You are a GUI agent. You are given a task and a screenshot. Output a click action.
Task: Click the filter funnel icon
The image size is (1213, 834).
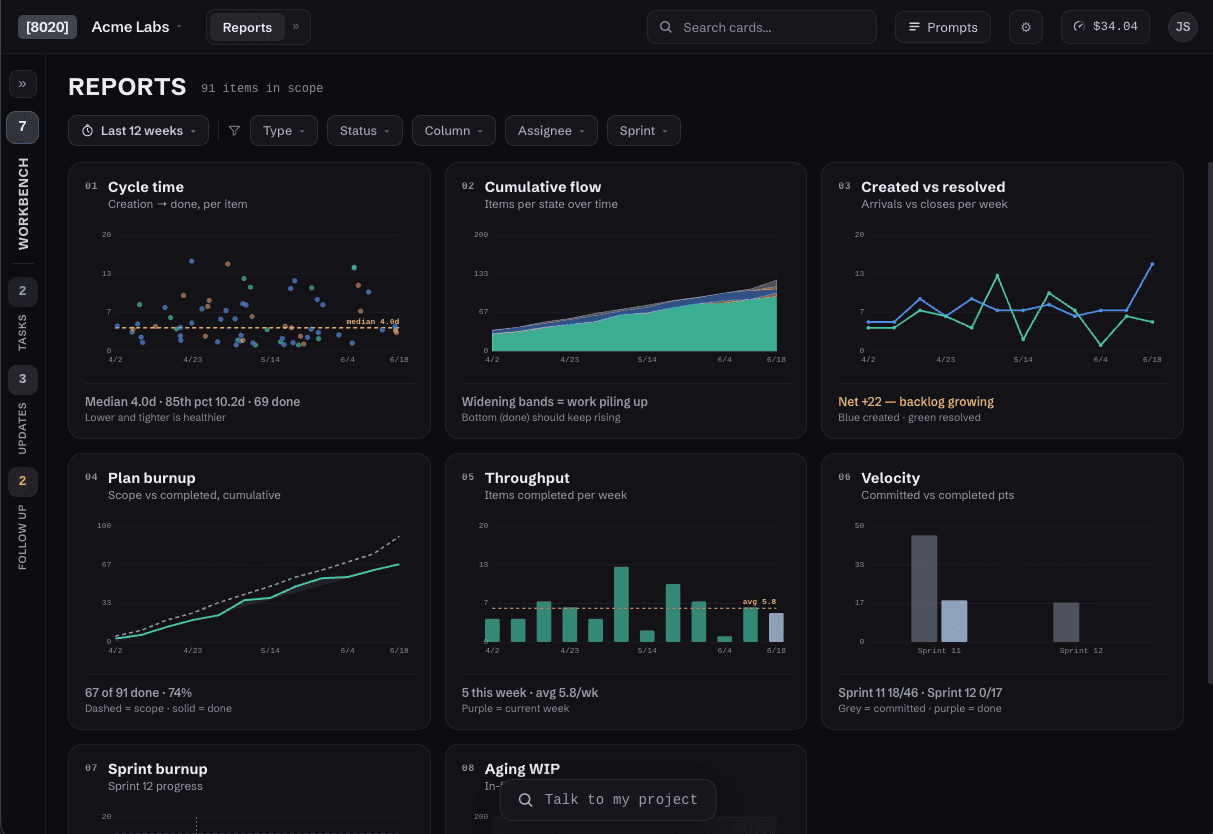tap(234, 131)
